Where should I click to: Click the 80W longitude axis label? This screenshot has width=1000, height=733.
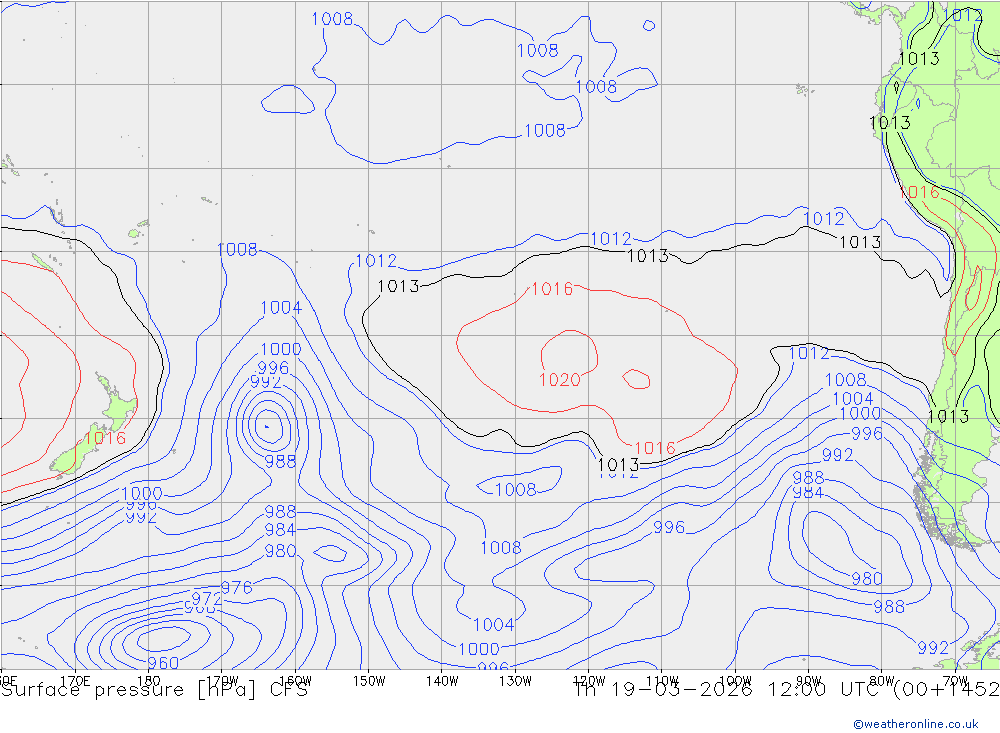click(881, 681)
